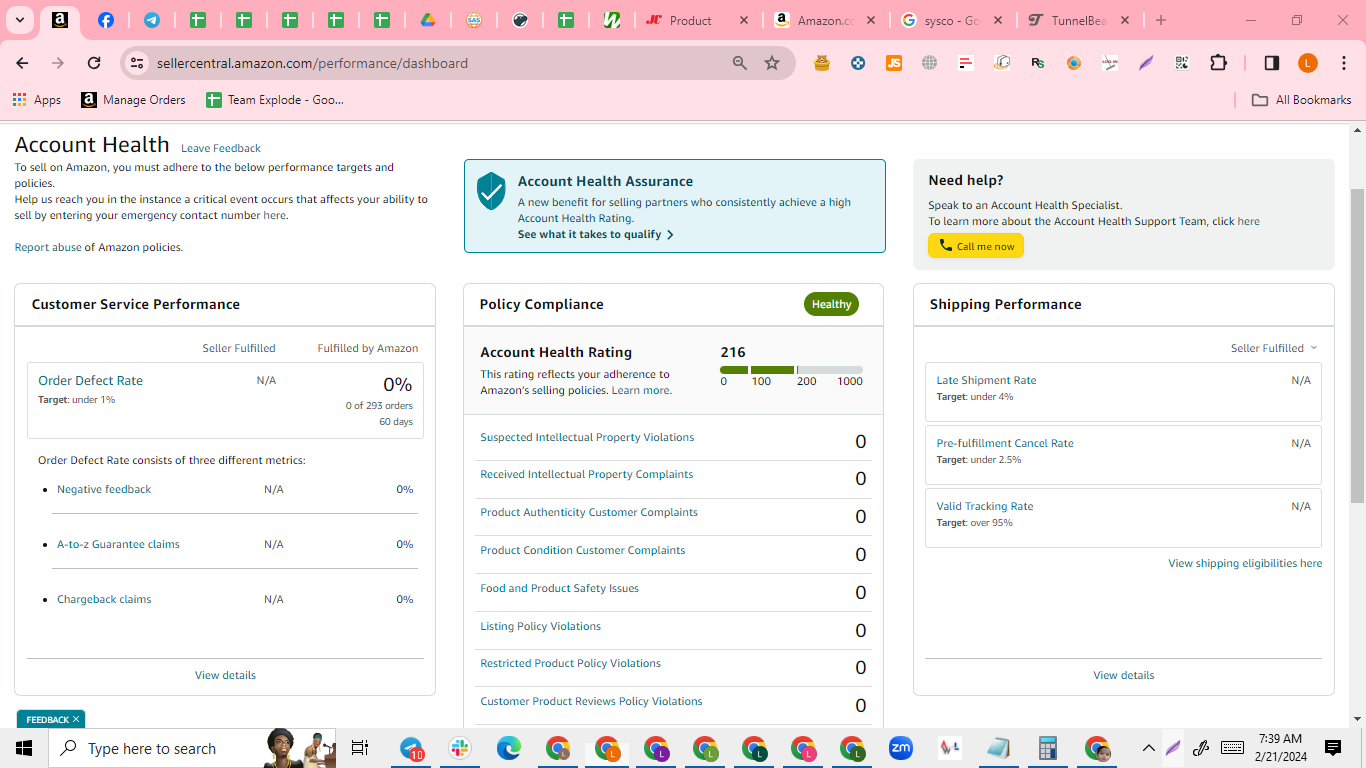
Task: Click the Account Health Assurance shield icon
Action: pyautogui.click(x=491, y=190)
